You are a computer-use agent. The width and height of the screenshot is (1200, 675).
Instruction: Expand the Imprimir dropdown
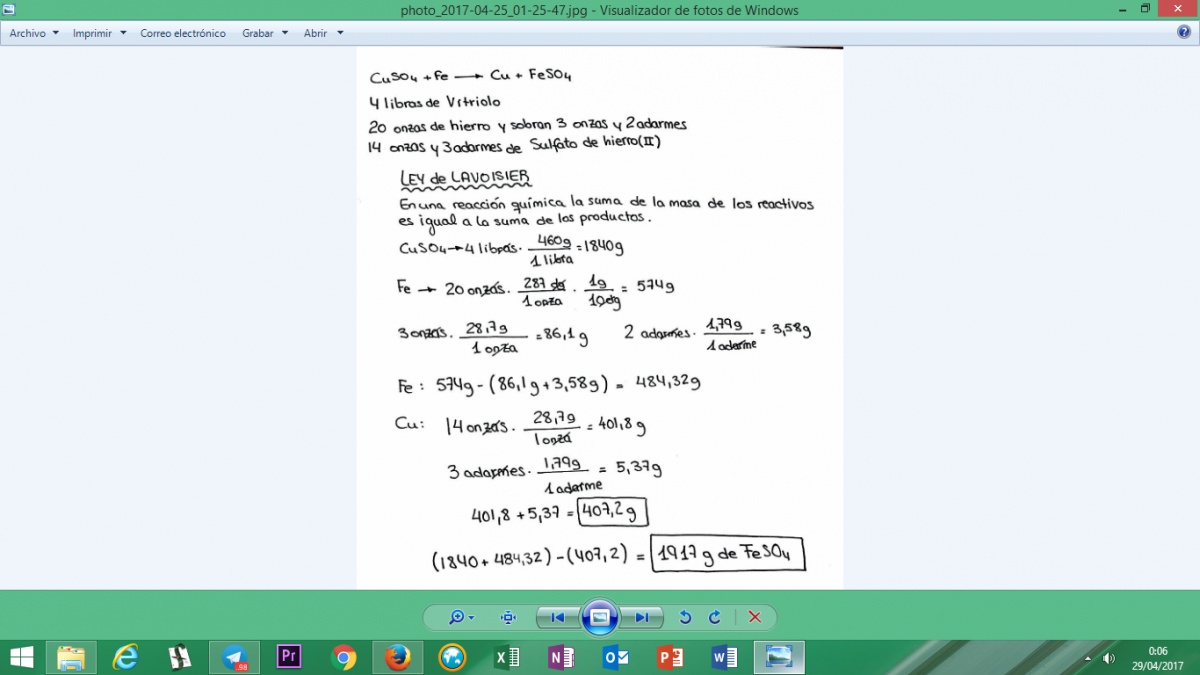pos(100,33)
